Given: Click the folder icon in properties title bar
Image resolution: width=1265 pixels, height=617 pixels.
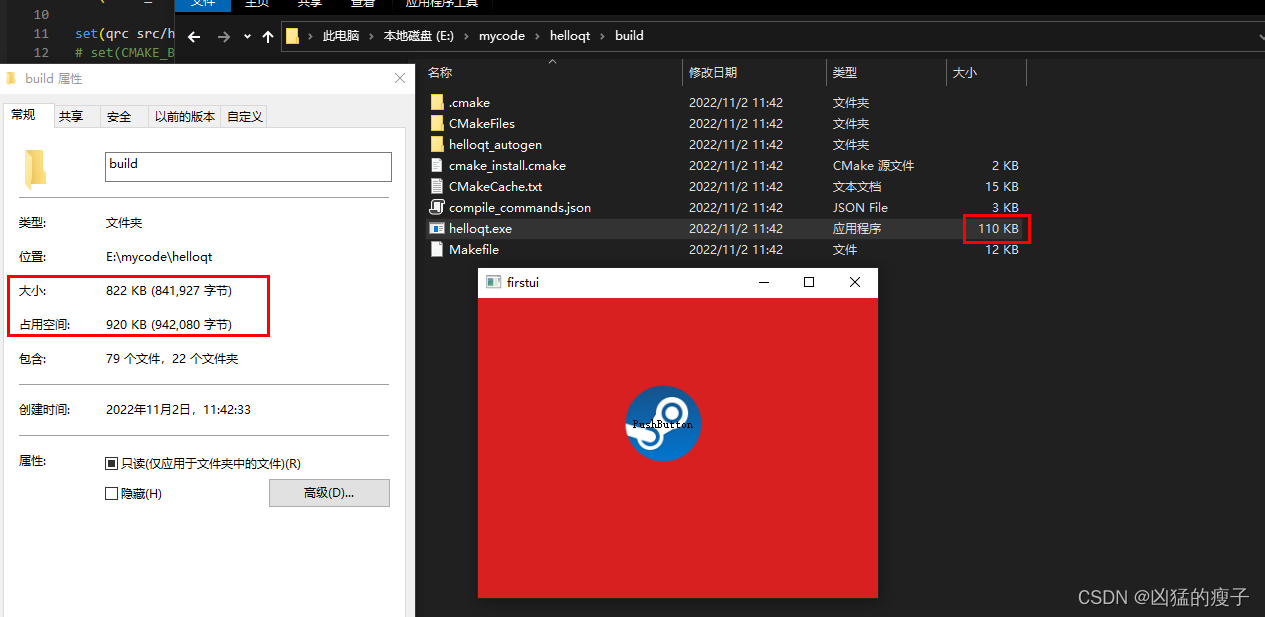Looking at the screenshot, I should pyautogui.click(x=11, y=78).
